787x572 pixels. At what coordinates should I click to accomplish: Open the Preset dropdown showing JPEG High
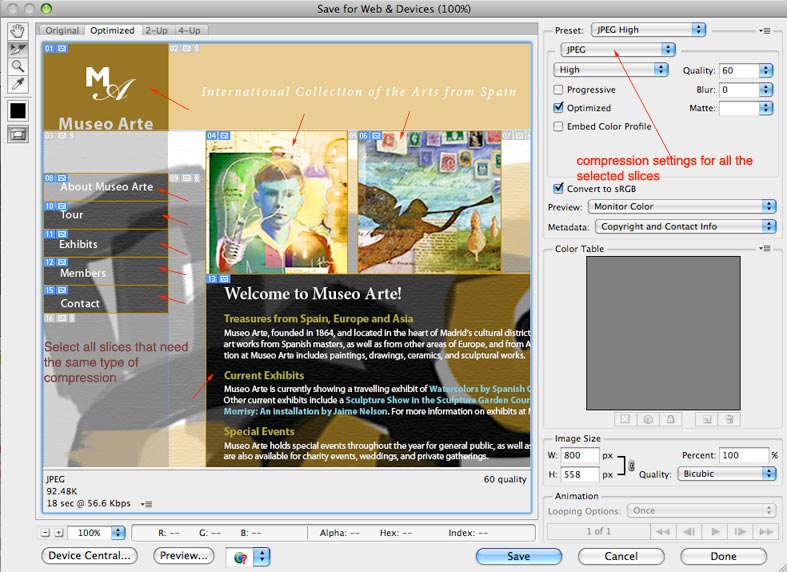(x=648, y=30)
